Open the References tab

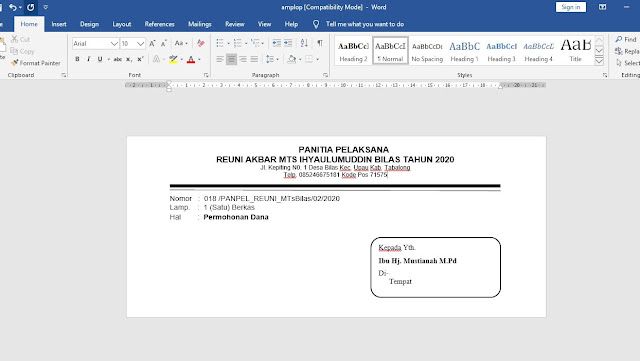[159, 24]
